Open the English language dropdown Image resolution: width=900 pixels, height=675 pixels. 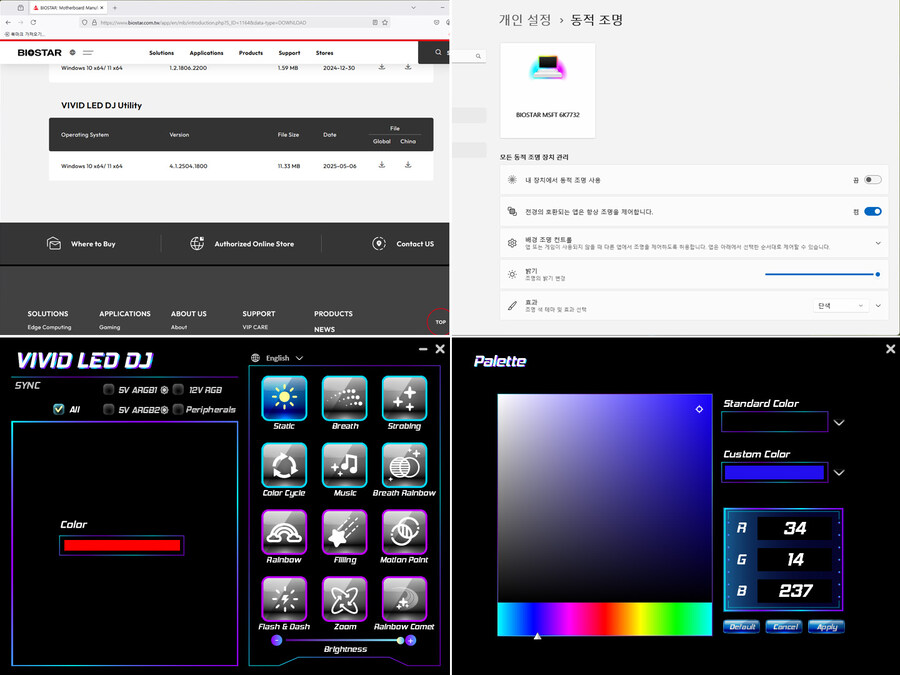[x=278, y=358]
